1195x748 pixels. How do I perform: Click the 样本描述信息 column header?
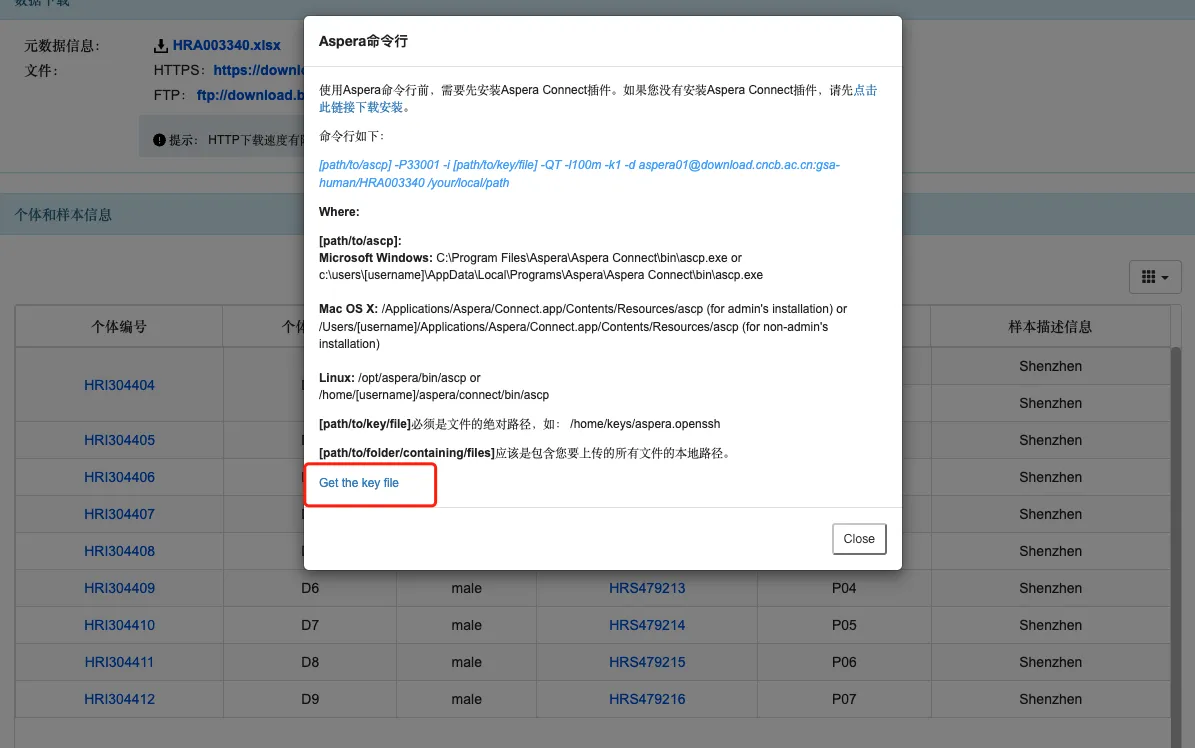click(x=1049, y=326)
